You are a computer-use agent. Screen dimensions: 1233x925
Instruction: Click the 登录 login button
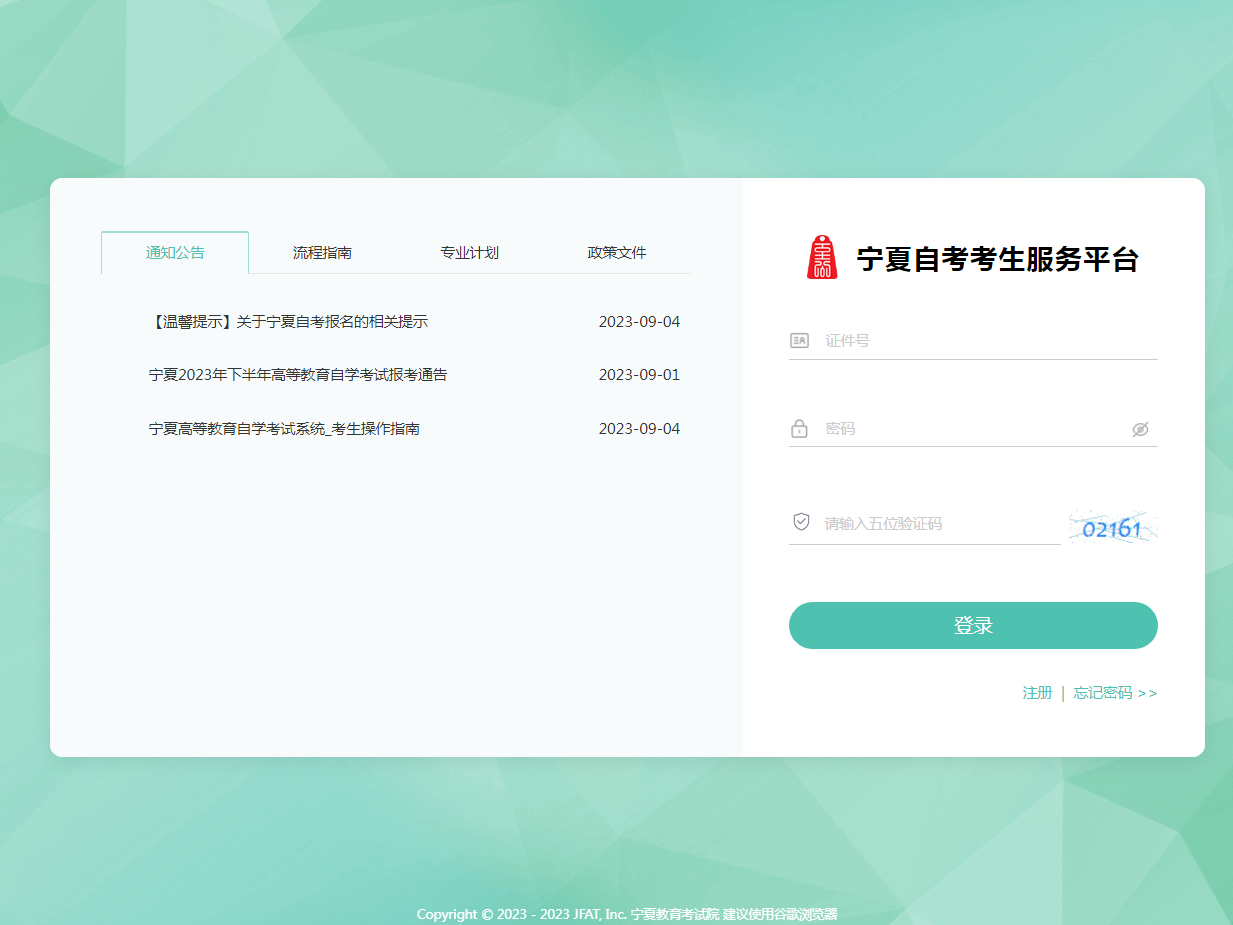click(x=973, y=625)
